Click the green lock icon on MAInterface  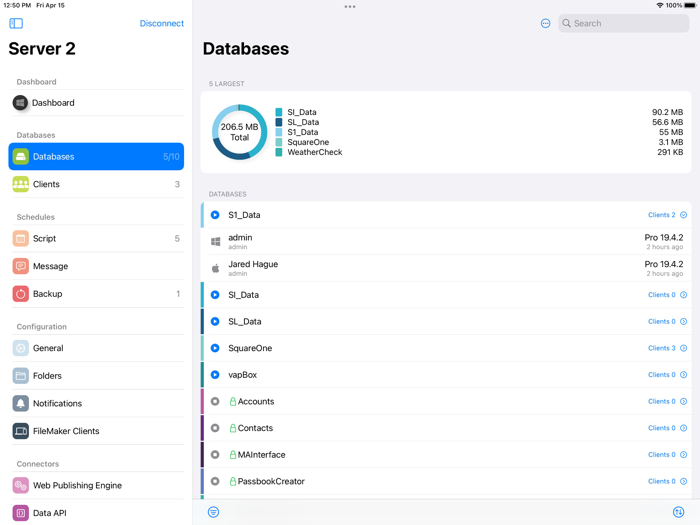(x=233, y=454)
